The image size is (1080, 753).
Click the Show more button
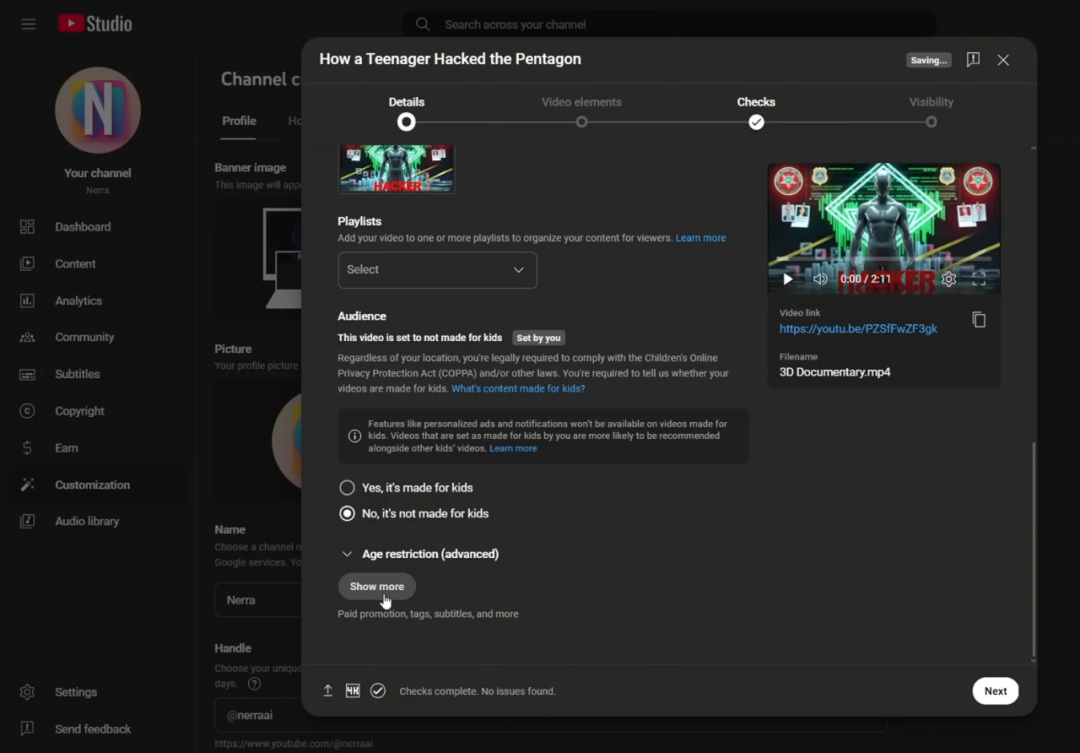(377, 586)
